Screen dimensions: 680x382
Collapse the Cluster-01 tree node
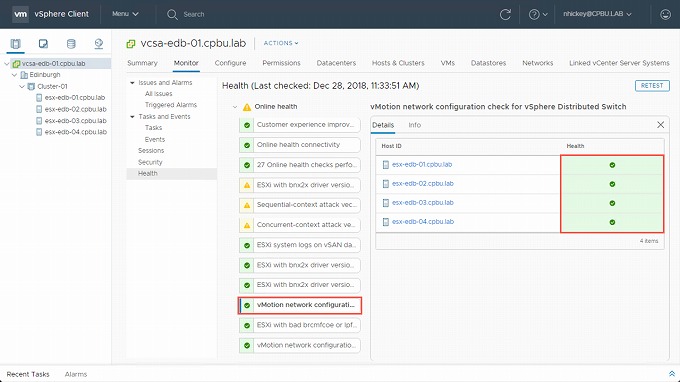22,86
